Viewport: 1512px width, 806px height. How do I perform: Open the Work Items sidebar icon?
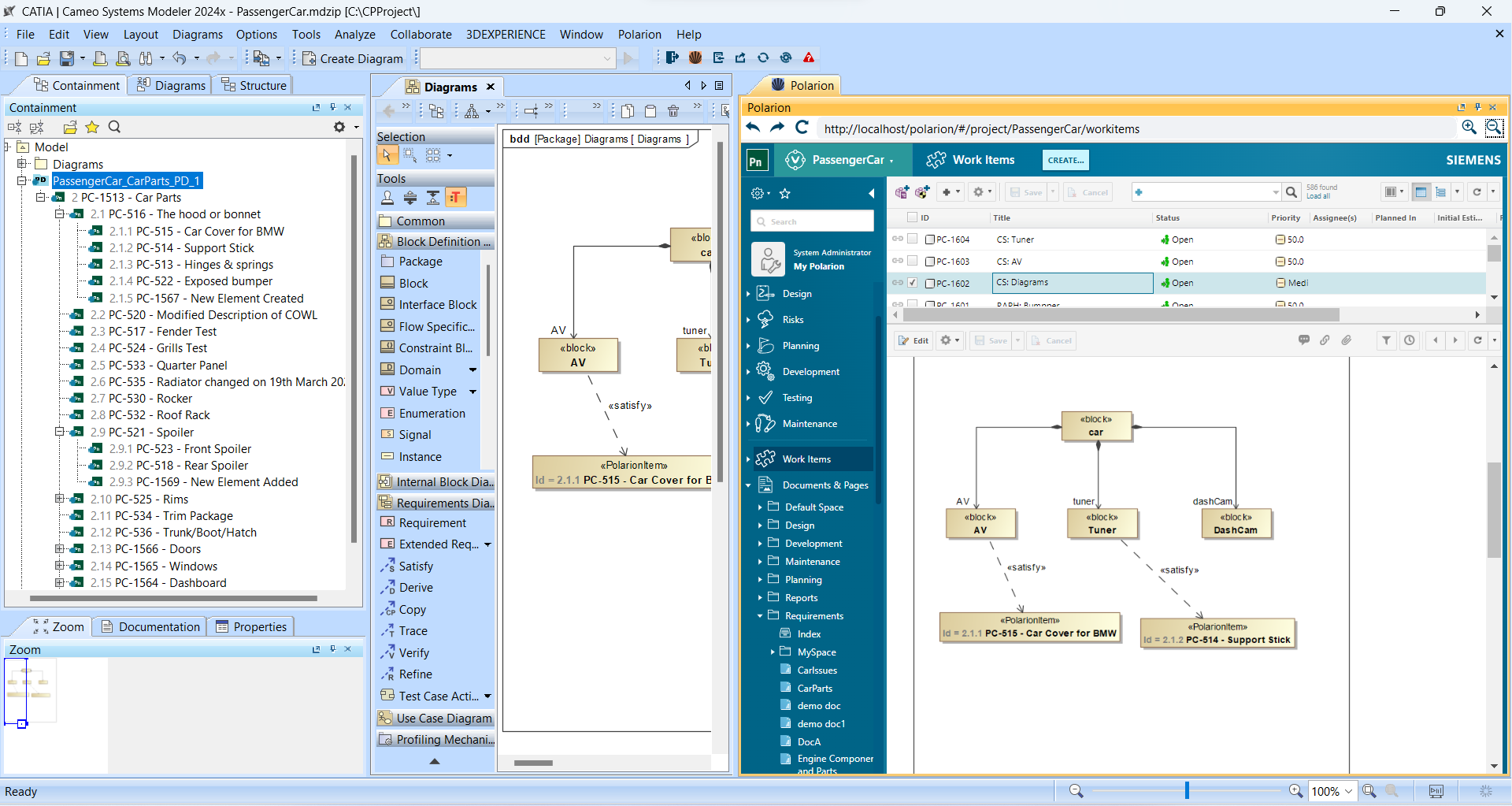tap(765, 459)
